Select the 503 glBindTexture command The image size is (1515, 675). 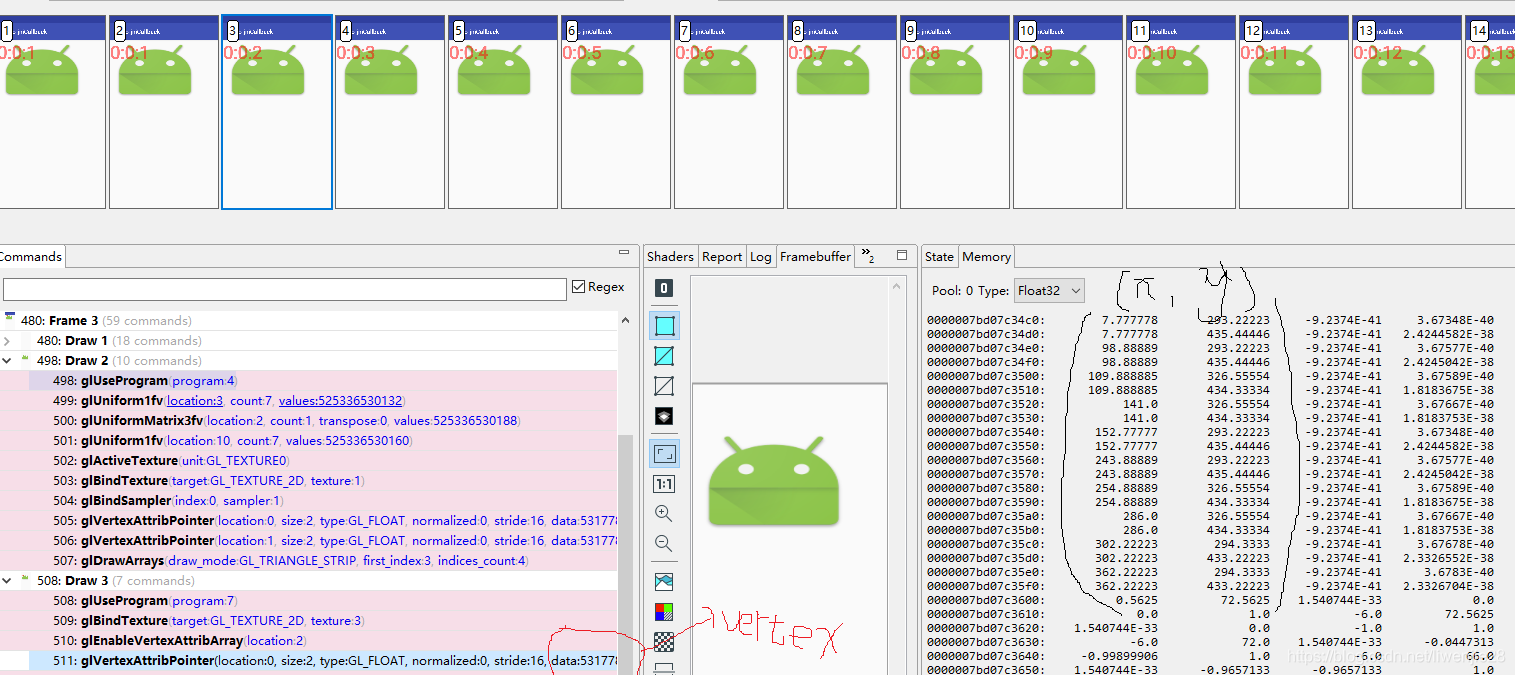(308, 481)
